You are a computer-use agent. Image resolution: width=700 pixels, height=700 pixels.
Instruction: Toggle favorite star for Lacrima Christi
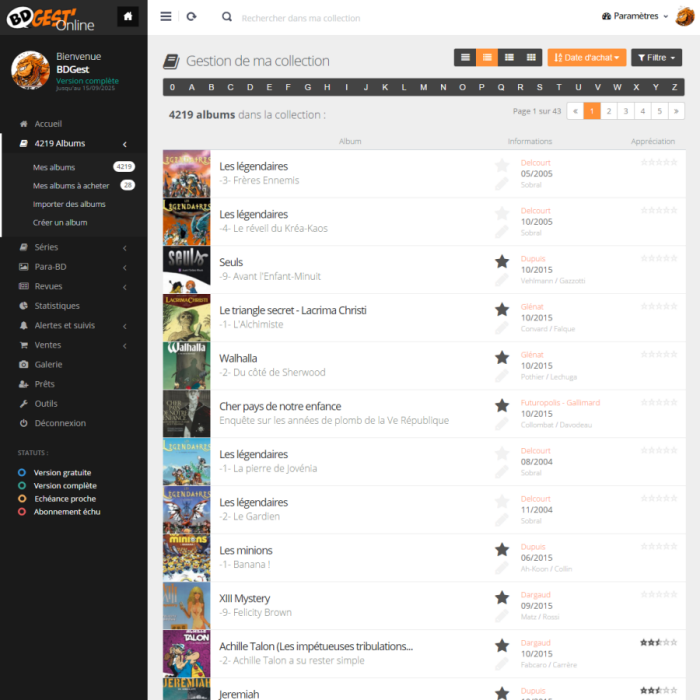click(502, 309)
